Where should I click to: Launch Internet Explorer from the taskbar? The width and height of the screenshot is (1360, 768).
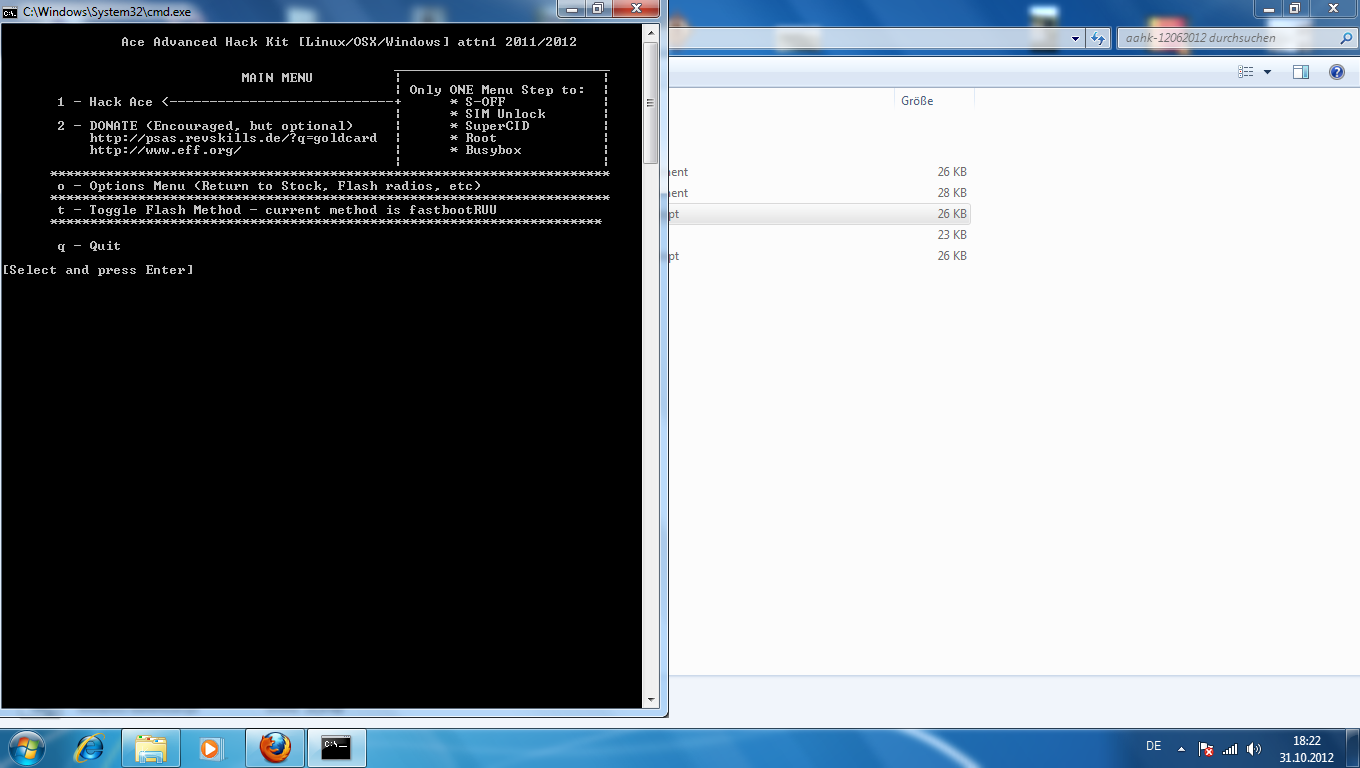(x=90, y=748)
